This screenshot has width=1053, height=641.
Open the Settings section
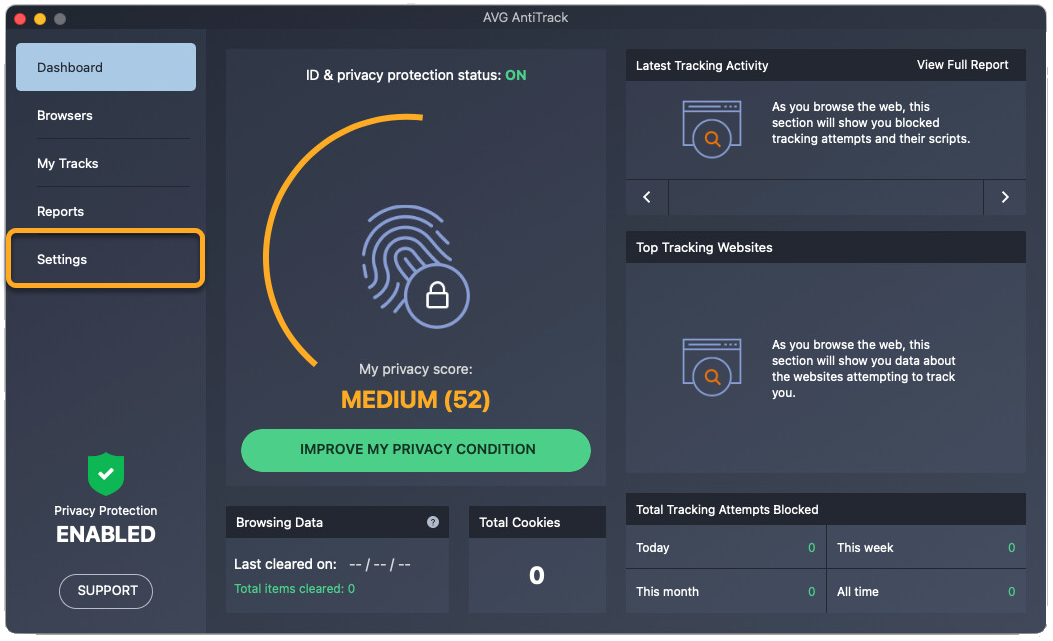(106, 260)
